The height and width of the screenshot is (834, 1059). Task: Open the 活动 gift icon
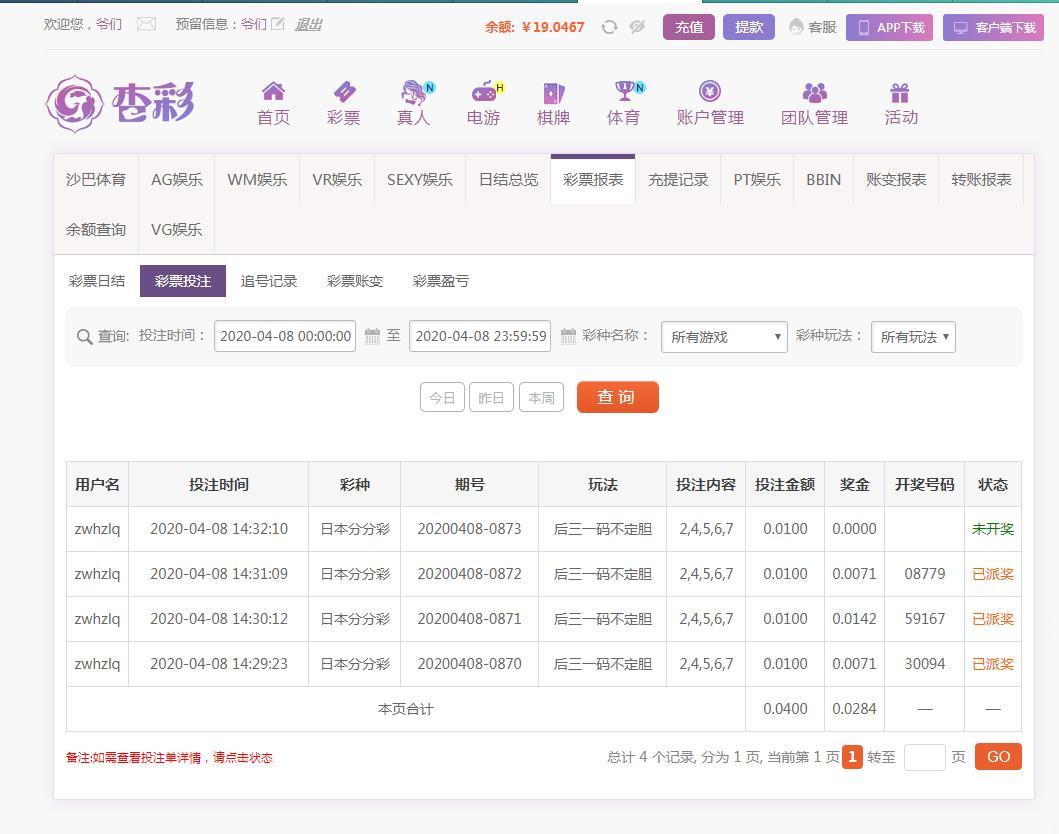[900, 93]
